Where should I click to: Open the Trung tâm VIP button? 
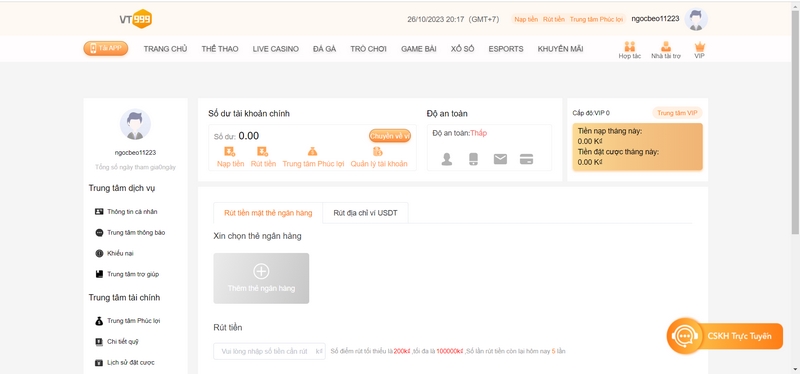(x=677, y=113)
